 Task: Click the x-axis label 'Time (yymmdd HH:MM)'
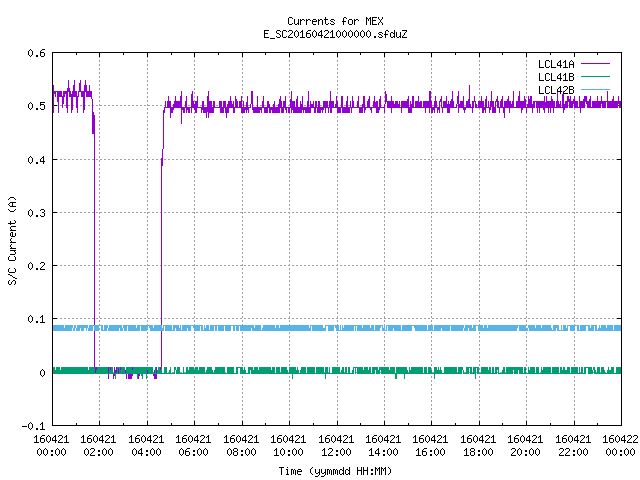335,471
